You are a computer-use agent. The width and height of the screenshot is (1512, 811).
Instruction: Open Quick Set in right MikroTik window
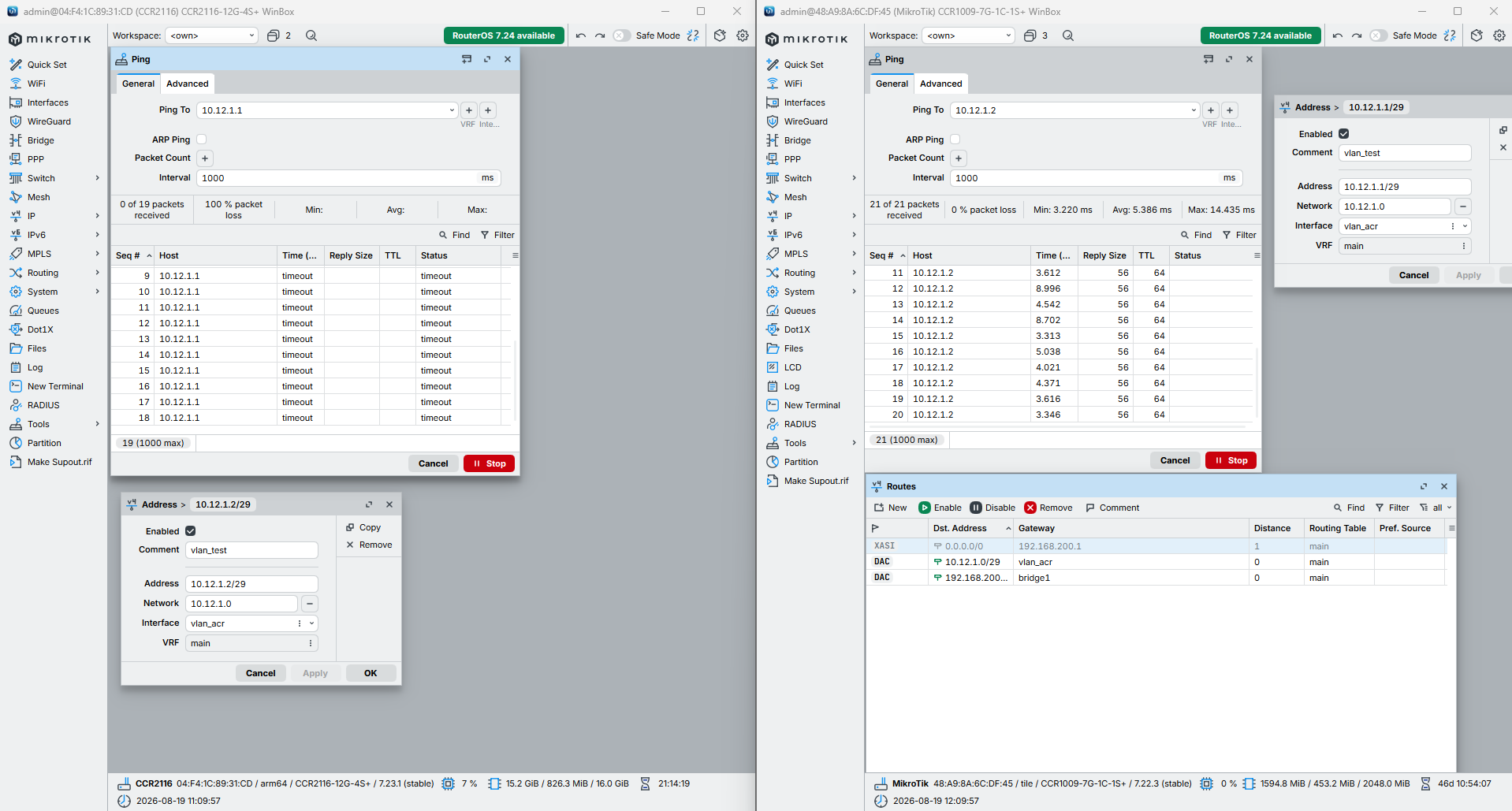tap(803, 65)
